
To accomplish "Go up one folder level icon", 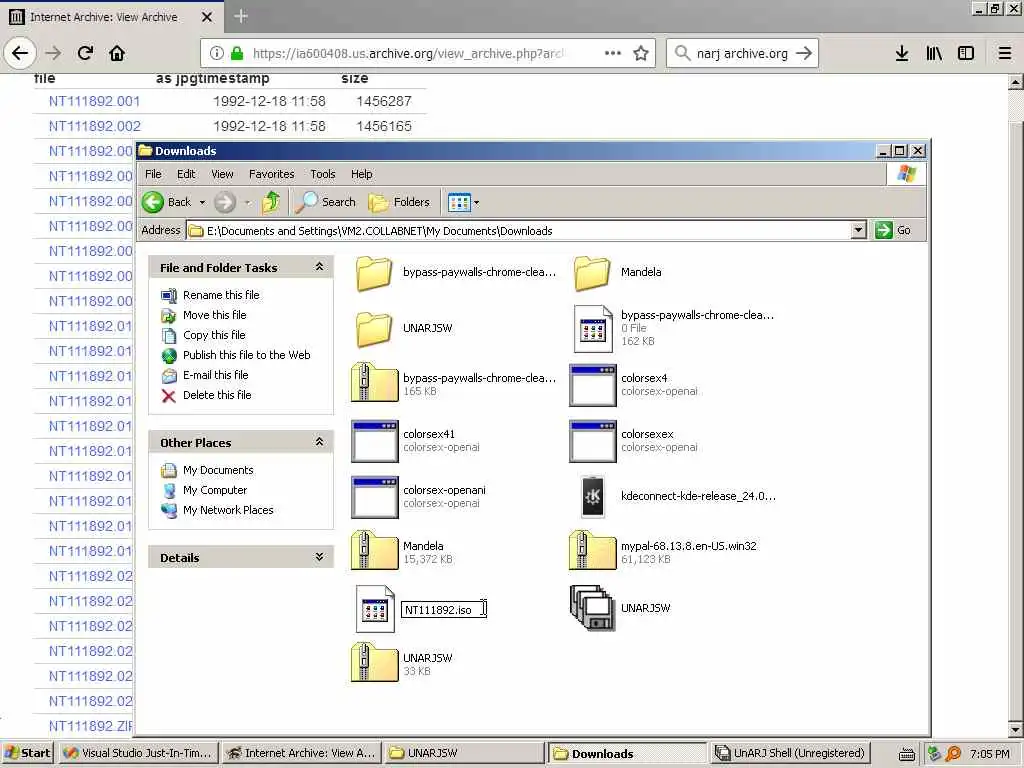I will (x=271, y=202).
